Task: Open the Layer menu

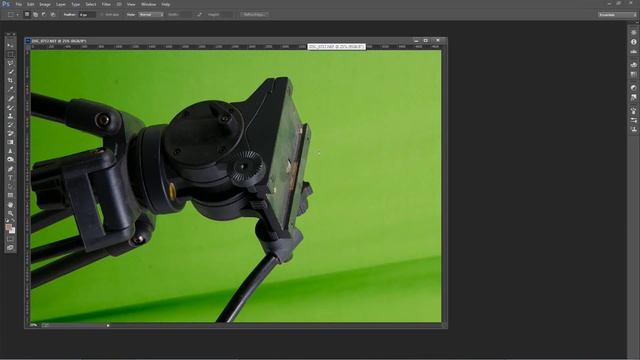Action: click(60, 4)
